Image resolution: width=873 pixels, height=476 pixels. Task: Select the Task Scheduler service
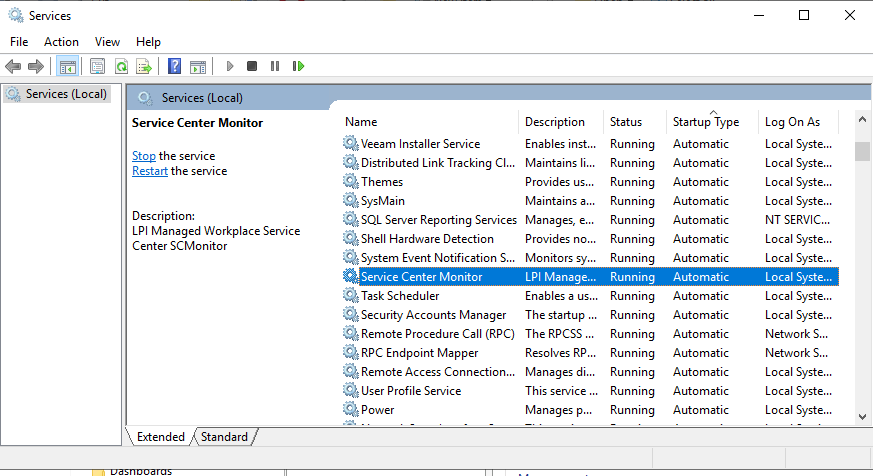pos(400,296)
